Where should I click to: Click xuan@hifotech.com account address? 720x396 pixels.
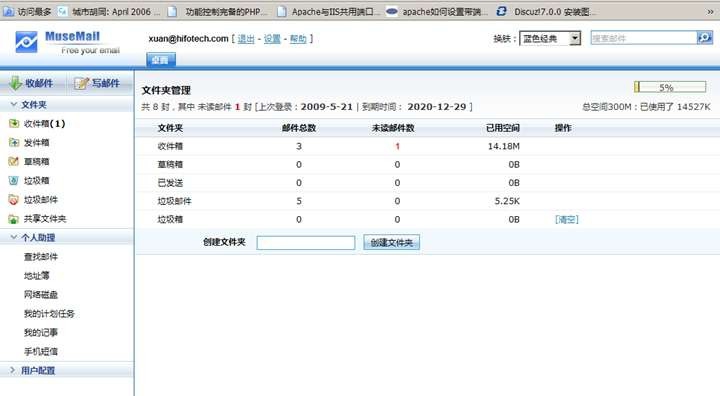(x=188, y=39)
